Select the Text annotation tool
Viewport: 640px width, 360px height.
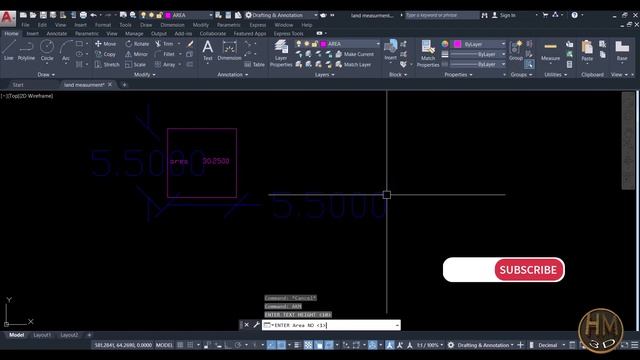(208, 50)
